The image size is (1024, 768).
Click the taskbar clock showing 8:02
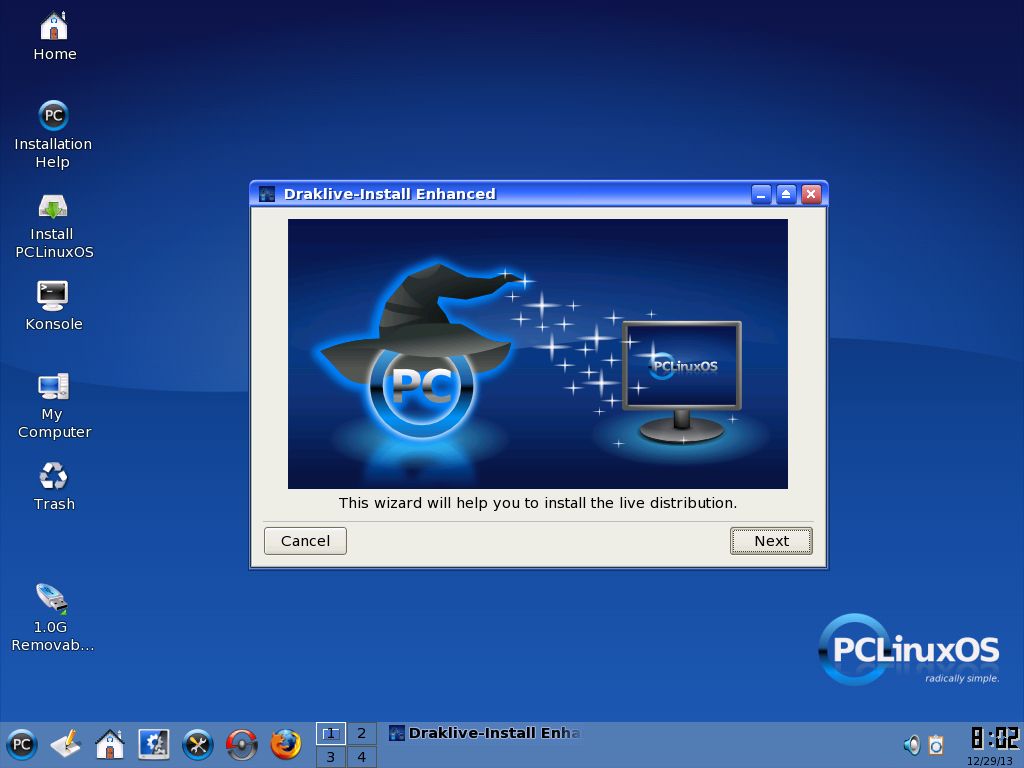[994, 738]
